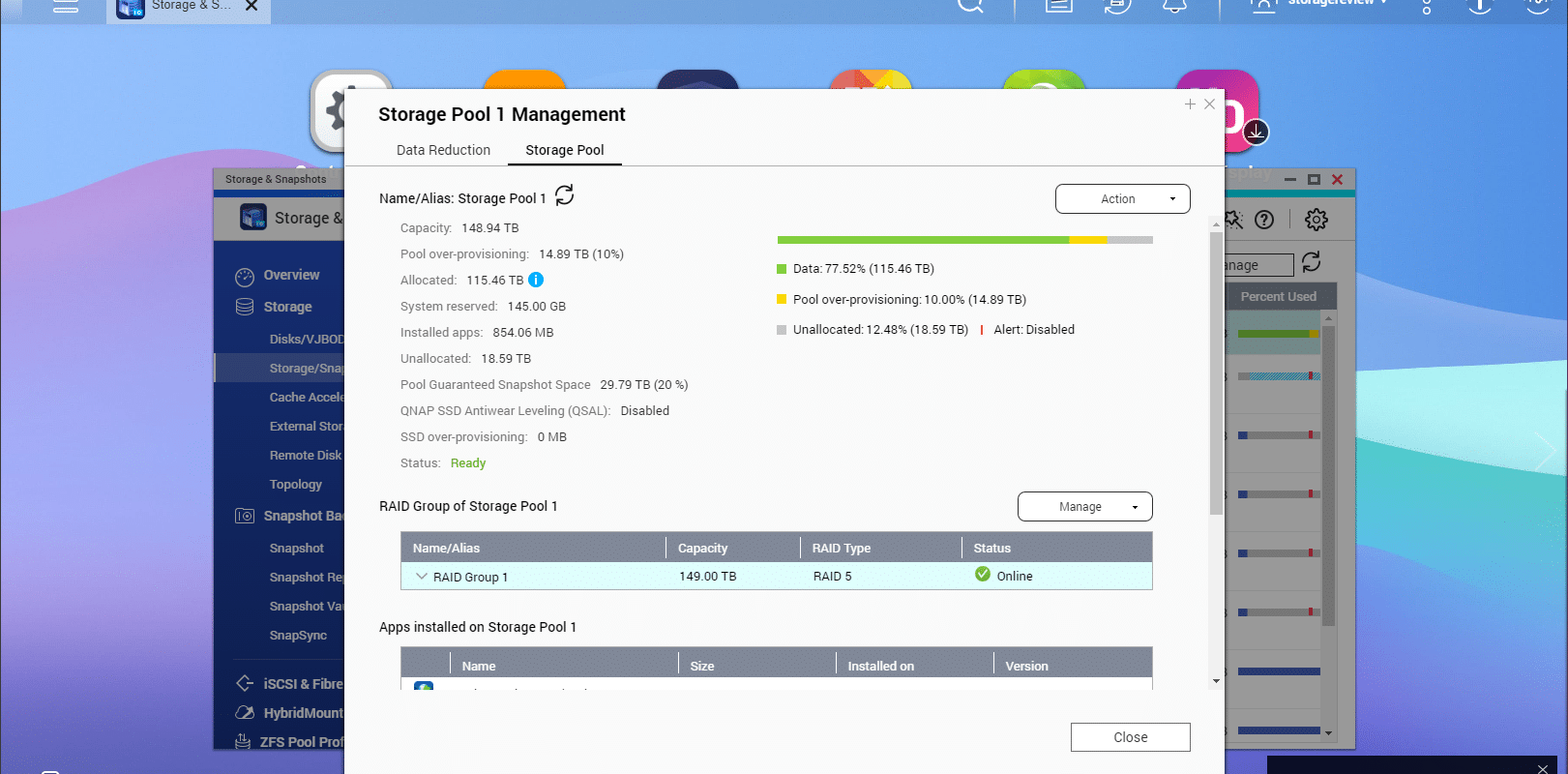Open the Action dropdown
The image size is (1568, 774).
(1122, 198)
